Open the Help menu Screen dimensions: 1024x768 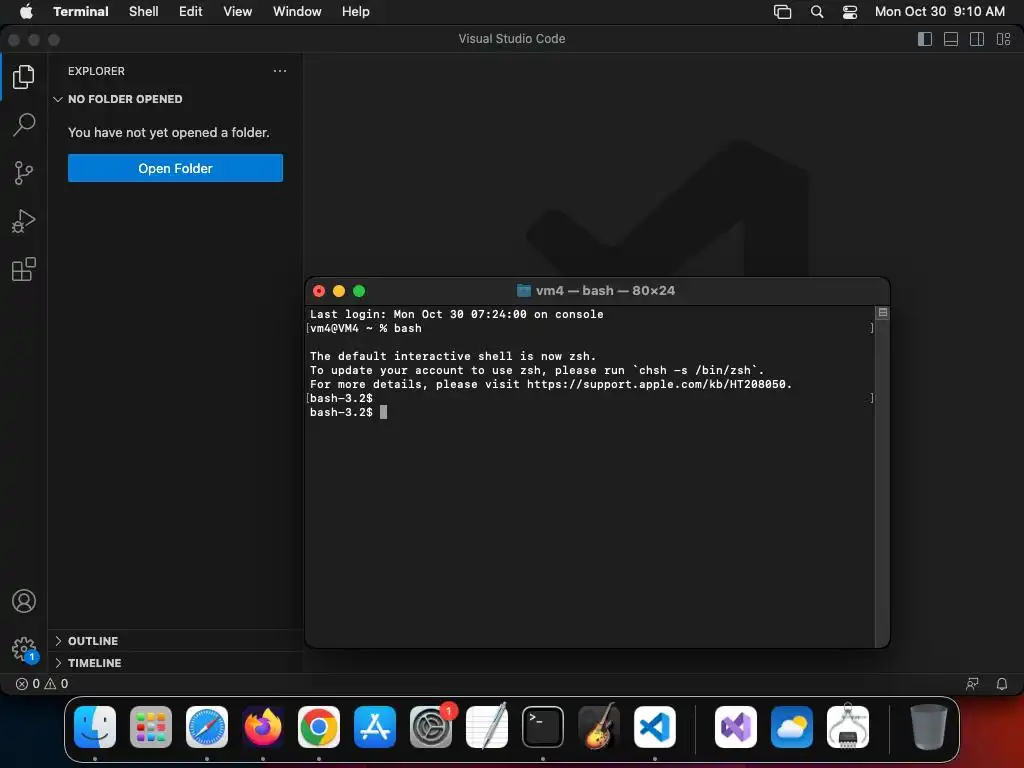click(356, 11)
